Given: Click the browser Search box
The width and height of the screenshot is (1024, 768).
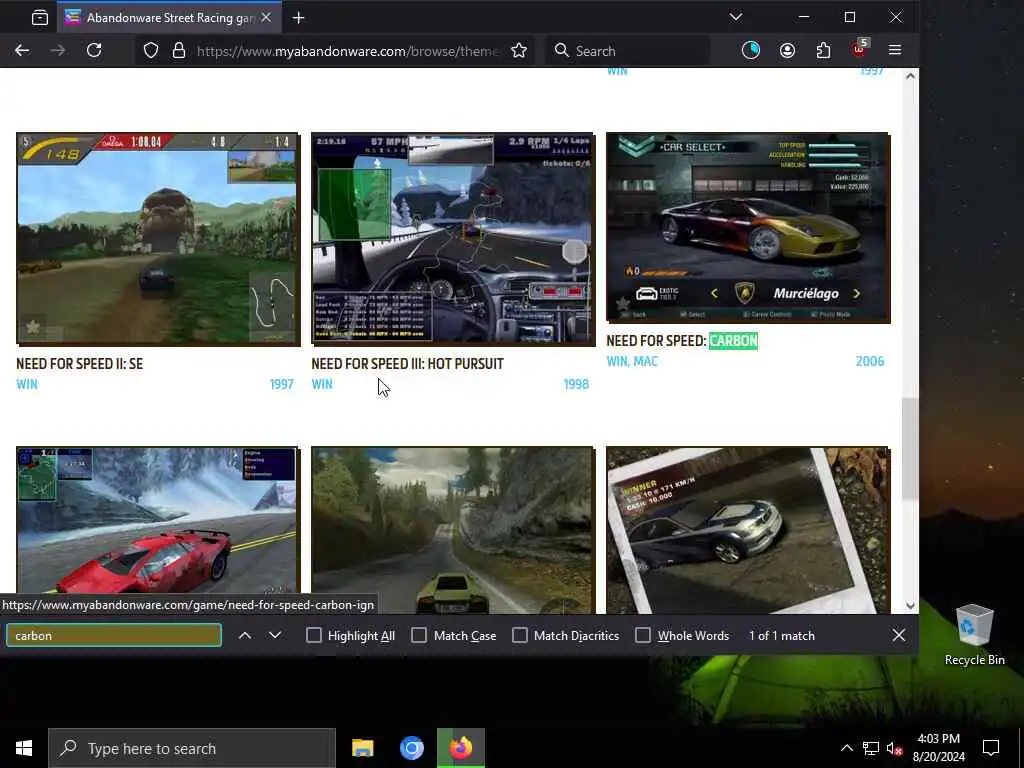Looking at the screenshot, I should (x=627, y=51).
